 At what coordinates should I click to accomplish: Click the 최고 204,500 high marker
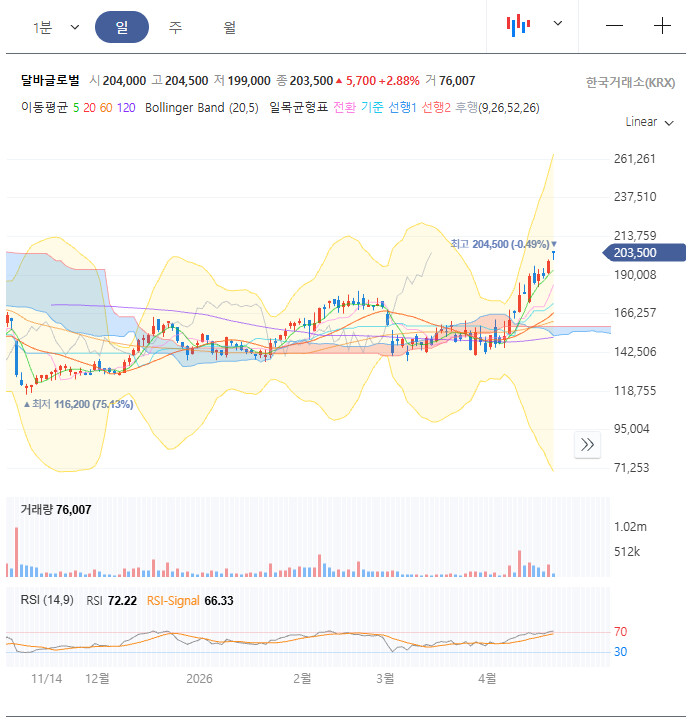pyautogui.click(x=503, y=244)
